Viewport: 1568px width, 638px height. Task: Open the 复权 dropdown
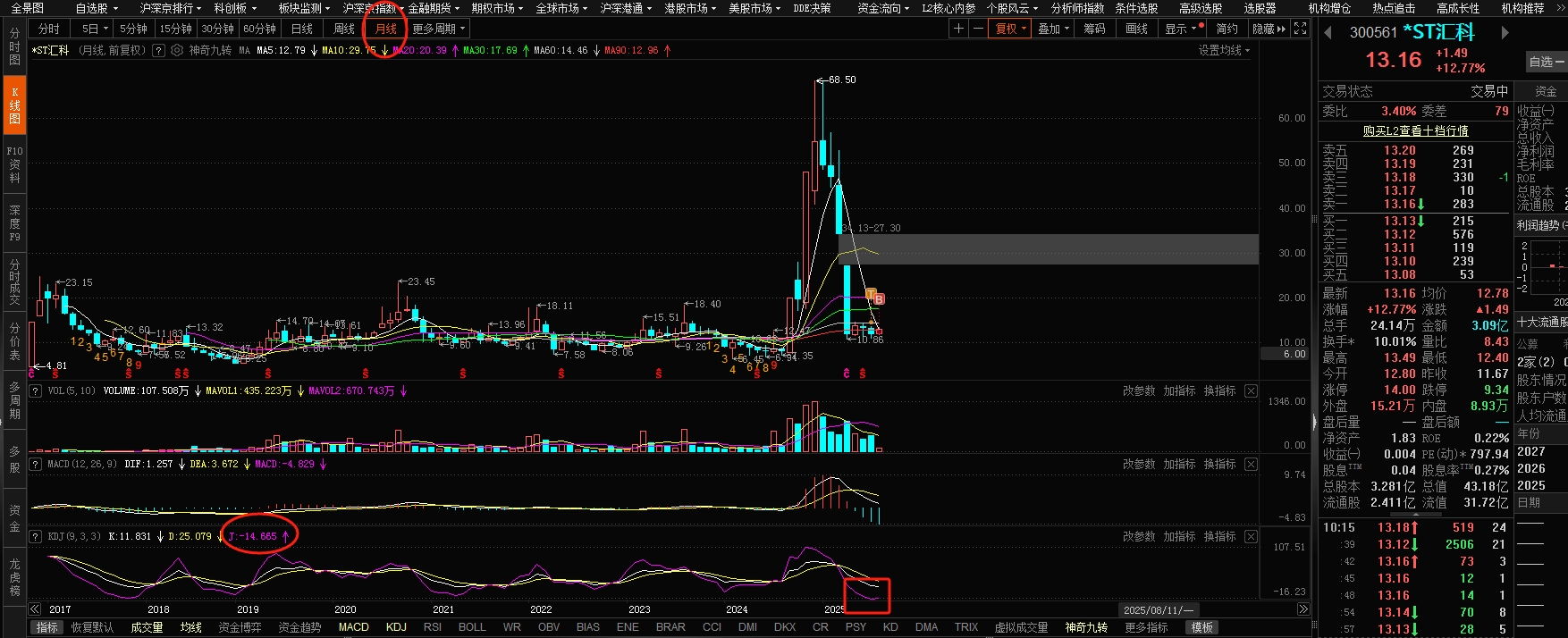coord(1011,29)
